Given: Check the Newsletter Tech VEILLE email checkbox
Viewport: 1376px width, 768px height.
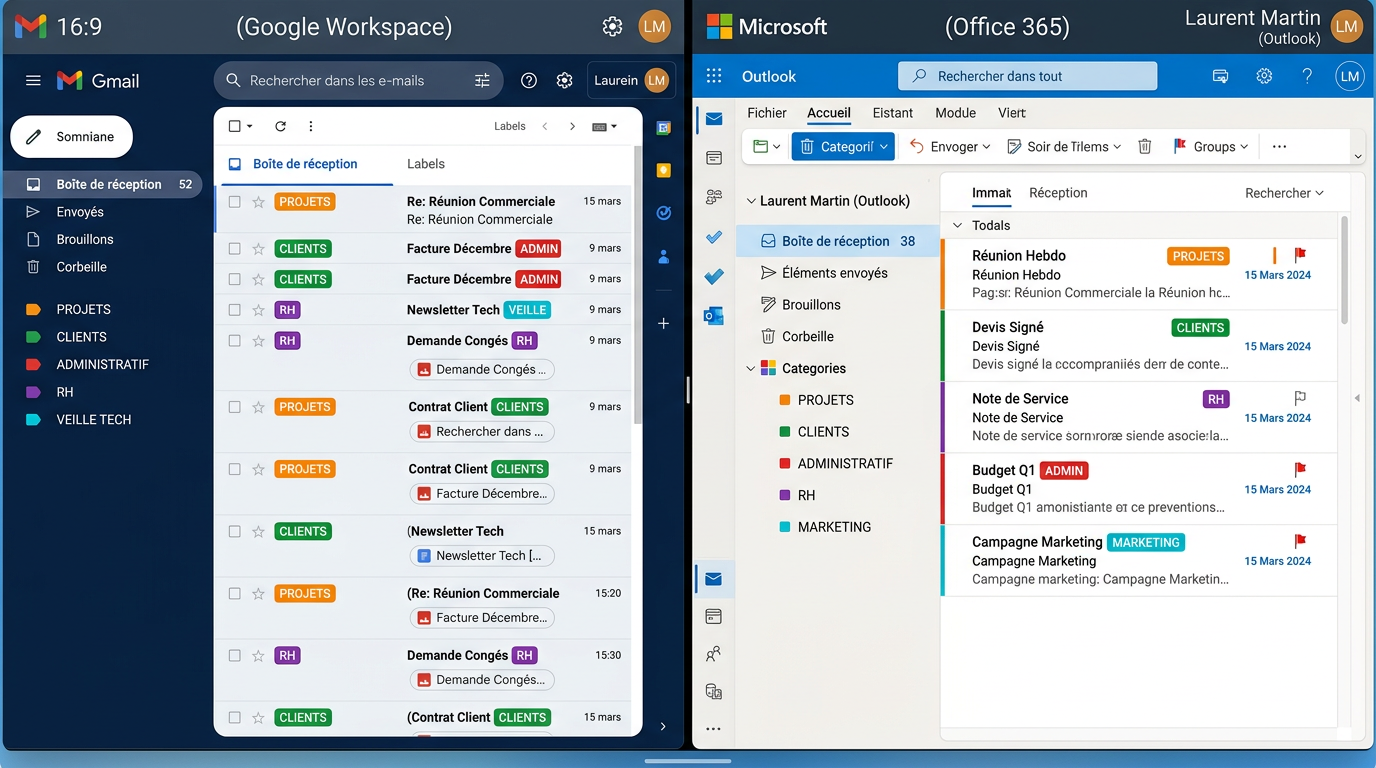Looking at the screenshot, I should (x=235, y=310).
